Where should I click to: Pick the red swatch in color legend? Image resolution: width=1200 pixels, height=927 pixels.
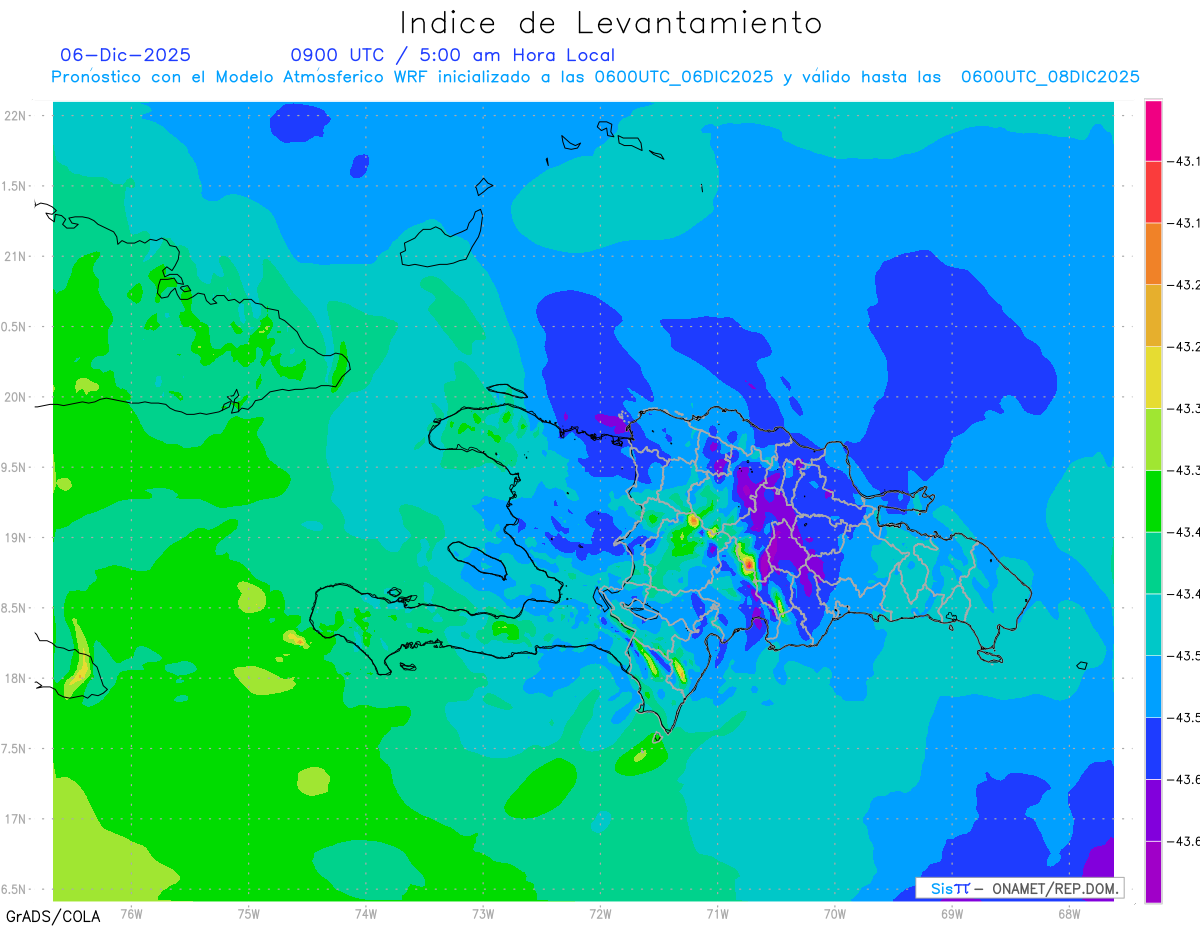(1153, 191)
